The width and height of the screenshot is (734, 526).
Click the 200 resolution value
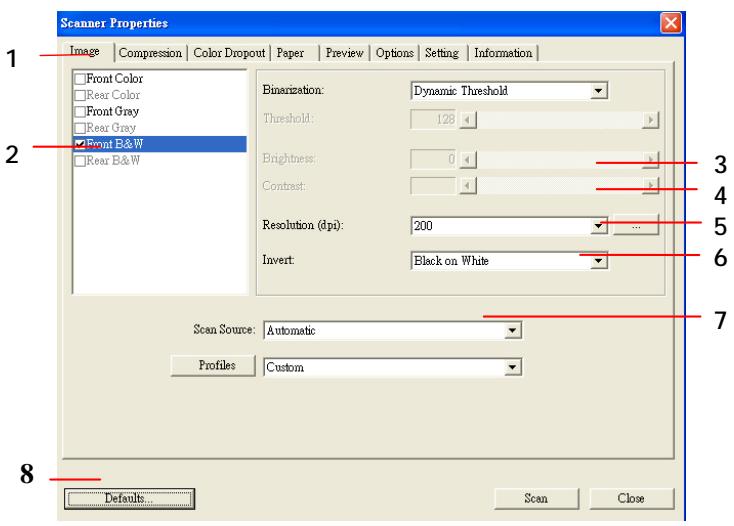[x=423, y=226]
